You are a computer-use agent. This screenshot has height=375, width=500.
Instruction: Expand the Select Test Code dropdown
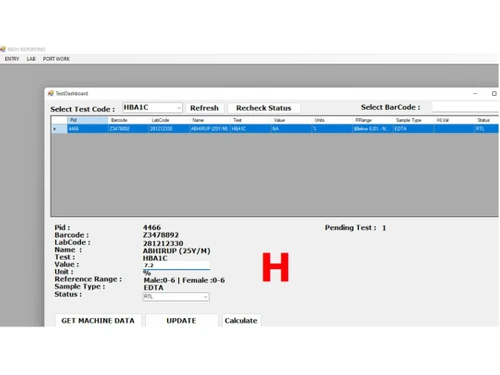click(x=179, y=108)
